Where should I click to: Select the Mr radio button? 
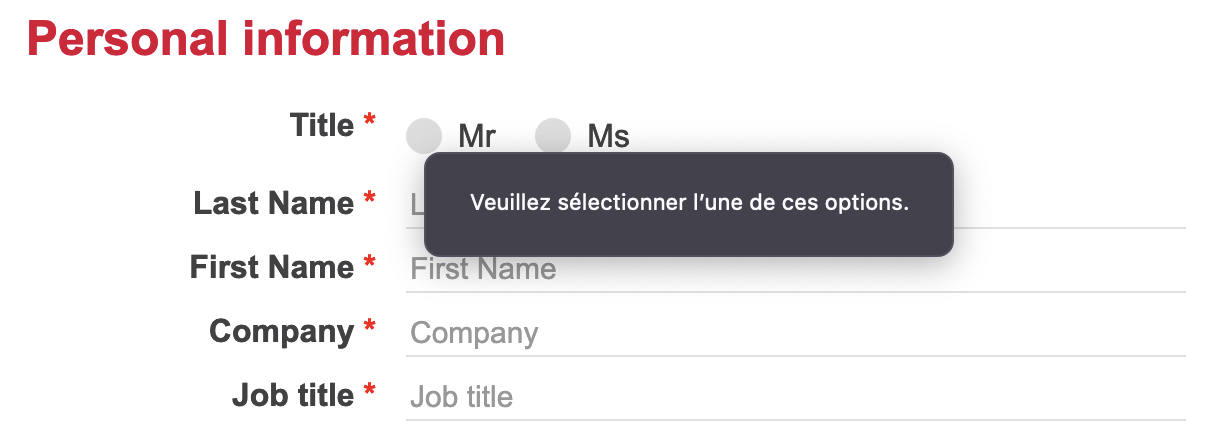tap(424, 135)
